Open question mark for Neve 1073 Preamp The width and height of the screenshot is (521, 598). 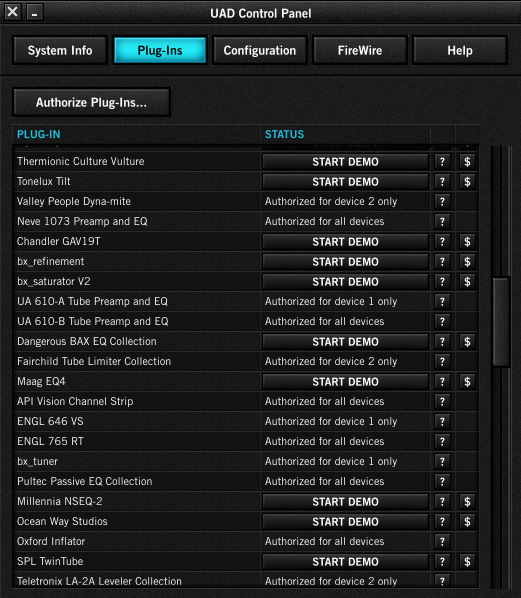(x=442, y=222)
